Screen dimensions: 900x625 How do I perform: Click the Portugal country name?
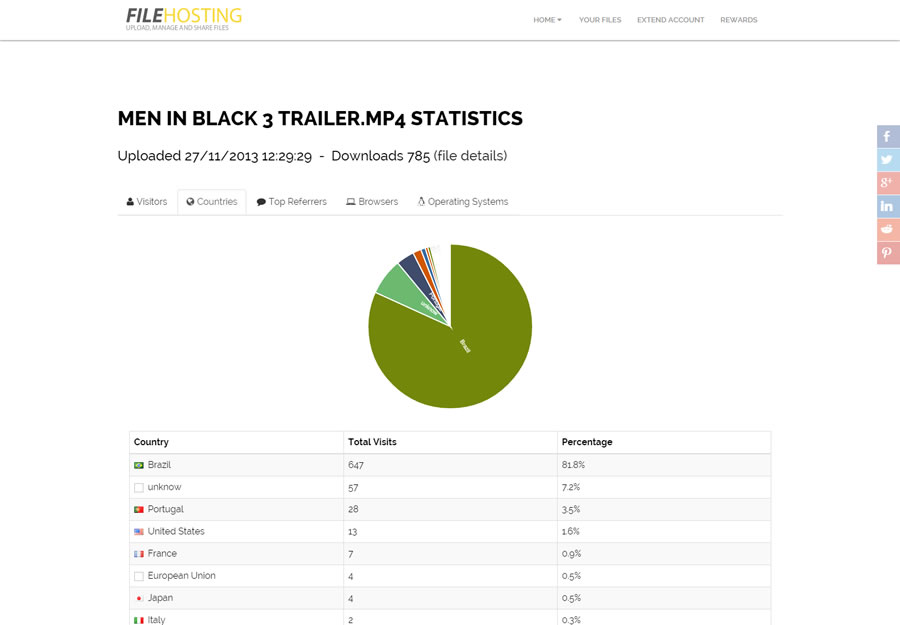165,510
